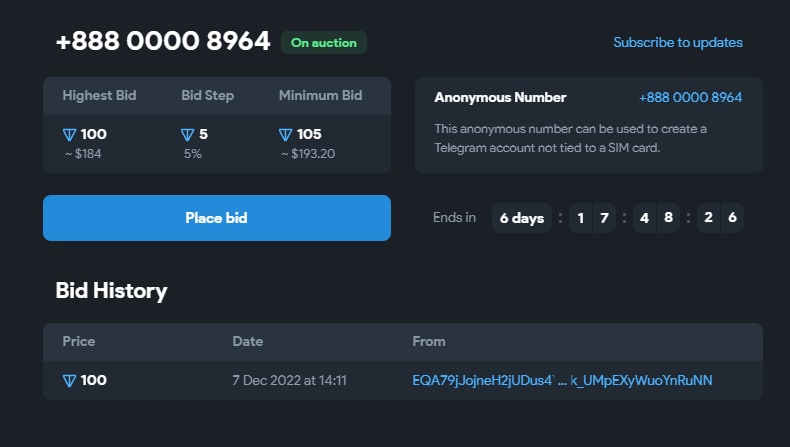Click the TON icon next to Bid Step 5
Image resolution: width=790 pixels, height=447 pixels.
tap(187, 135)
